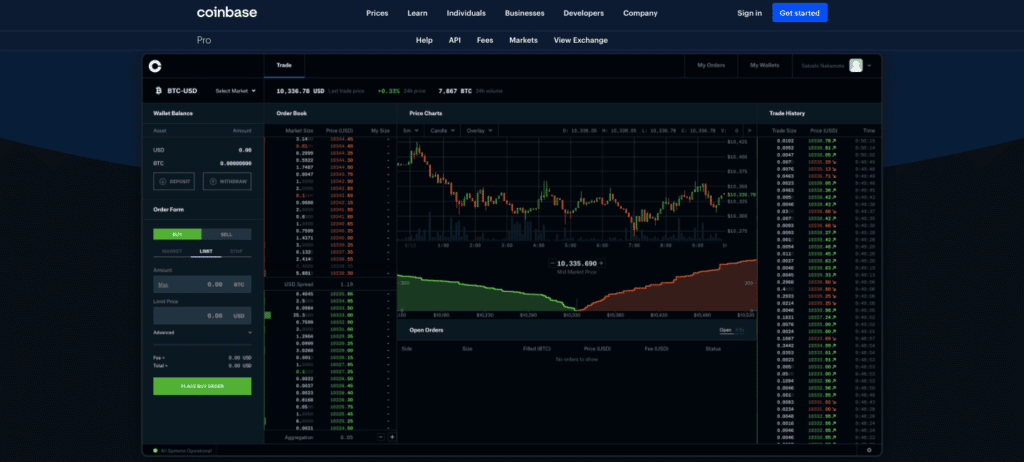Open the Select Market dropdown
Image resolution: width=1024 pixels, height=462 pixels.
click(x=235, y=90)
